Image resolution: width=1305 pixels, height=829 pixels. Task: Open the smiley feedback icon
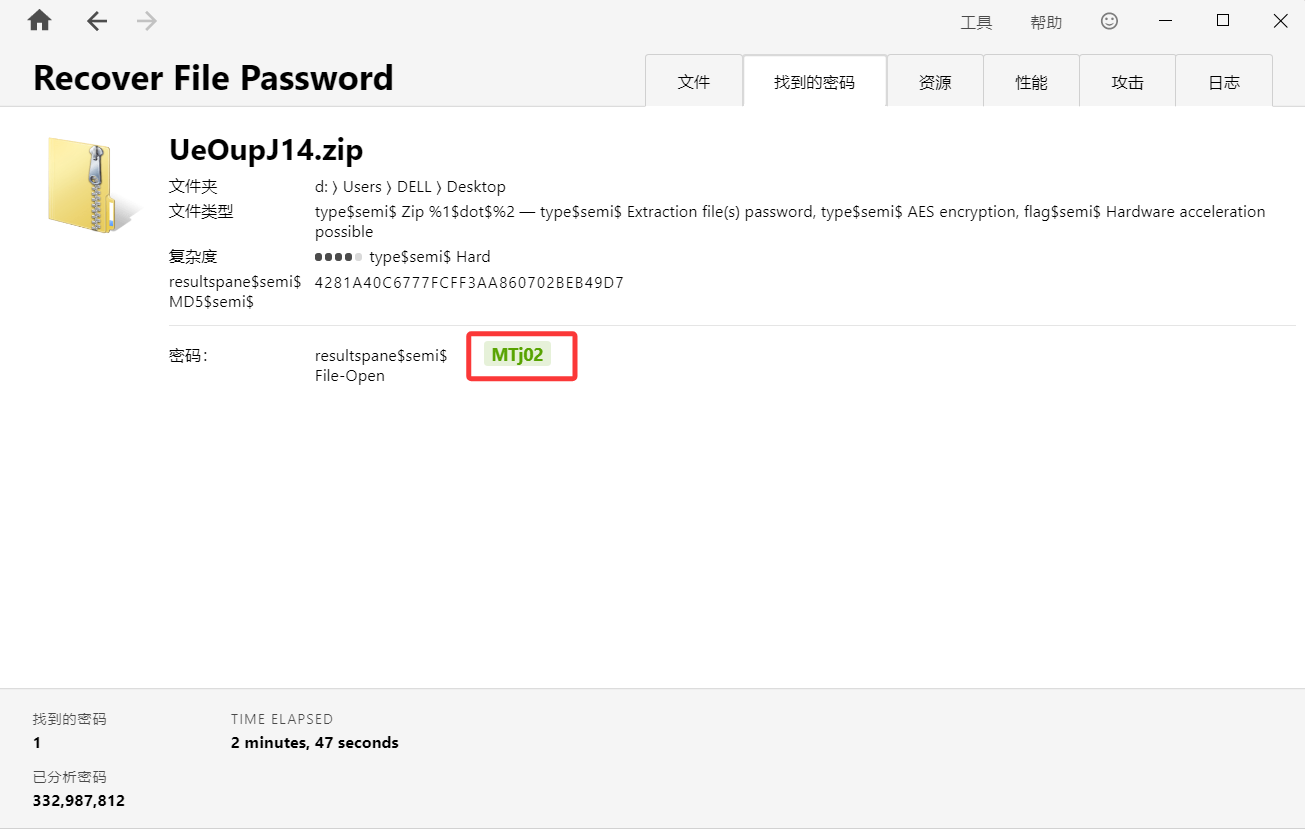(x=1109, y=21)
